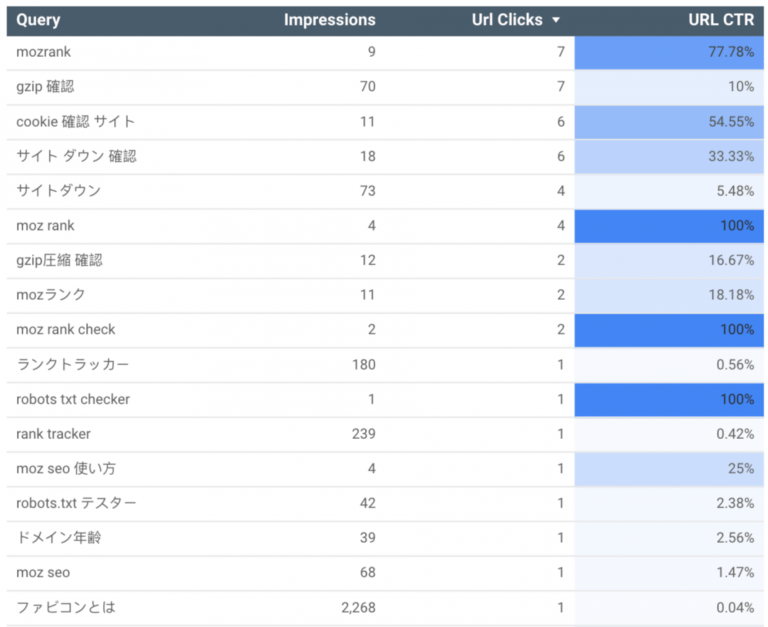Select the 54.55% CTR cell

[669, 121]
